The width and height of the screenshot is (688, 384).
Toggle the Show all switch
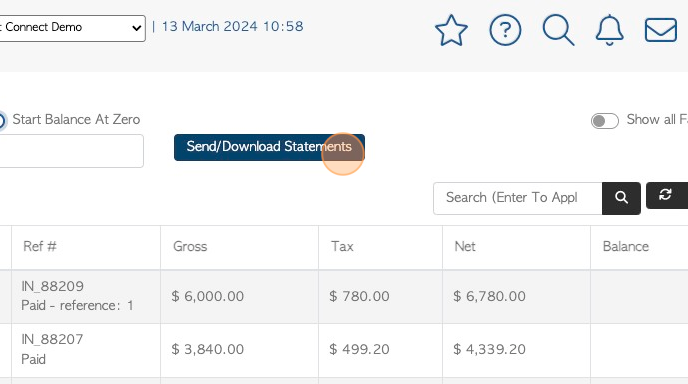[x=605, y=121]
